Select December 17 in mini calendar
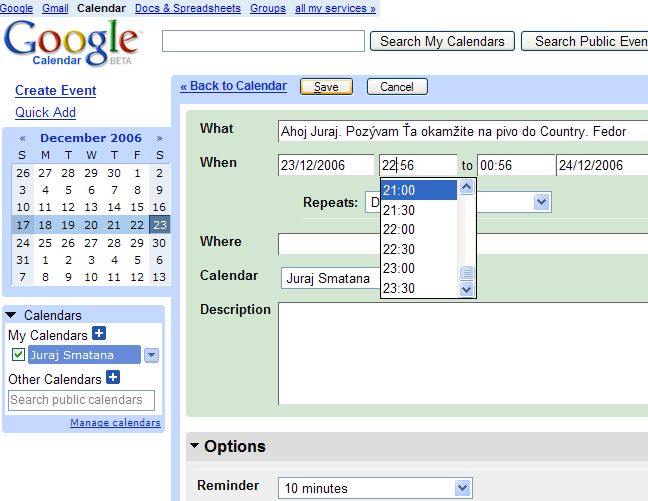Screen dimensions: 648x501 pos(23,225)
